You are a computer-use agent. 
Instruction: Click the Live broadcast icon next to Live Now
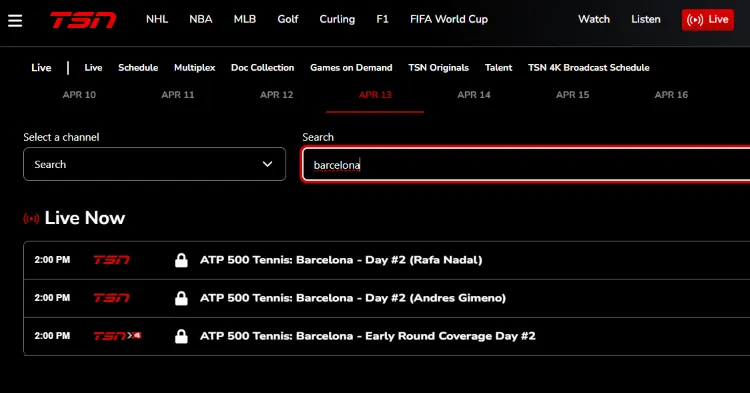click(32, 219)
